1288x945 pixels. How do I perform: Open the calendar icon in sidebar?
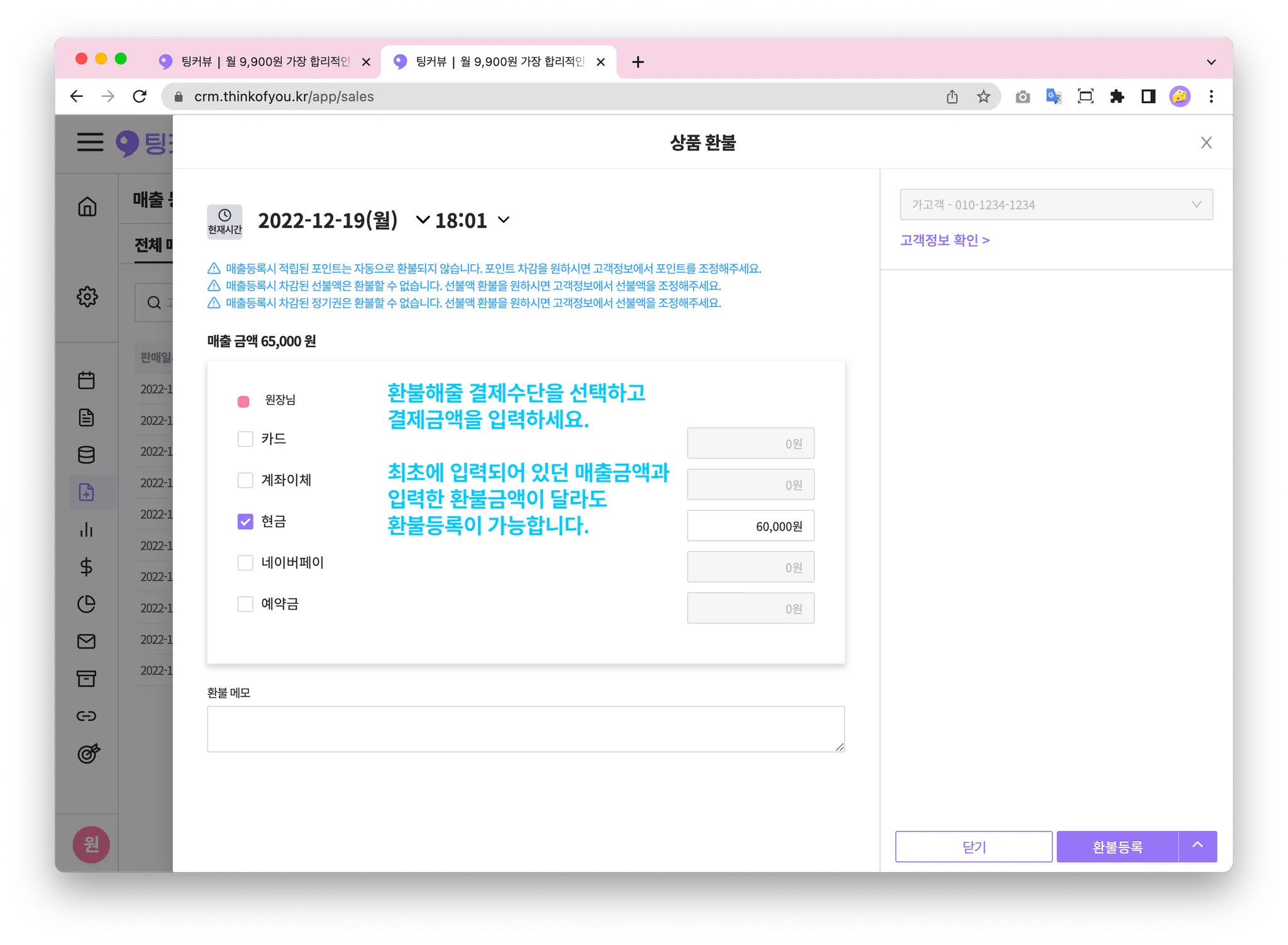pyautogui.click(x=87, y=380)
